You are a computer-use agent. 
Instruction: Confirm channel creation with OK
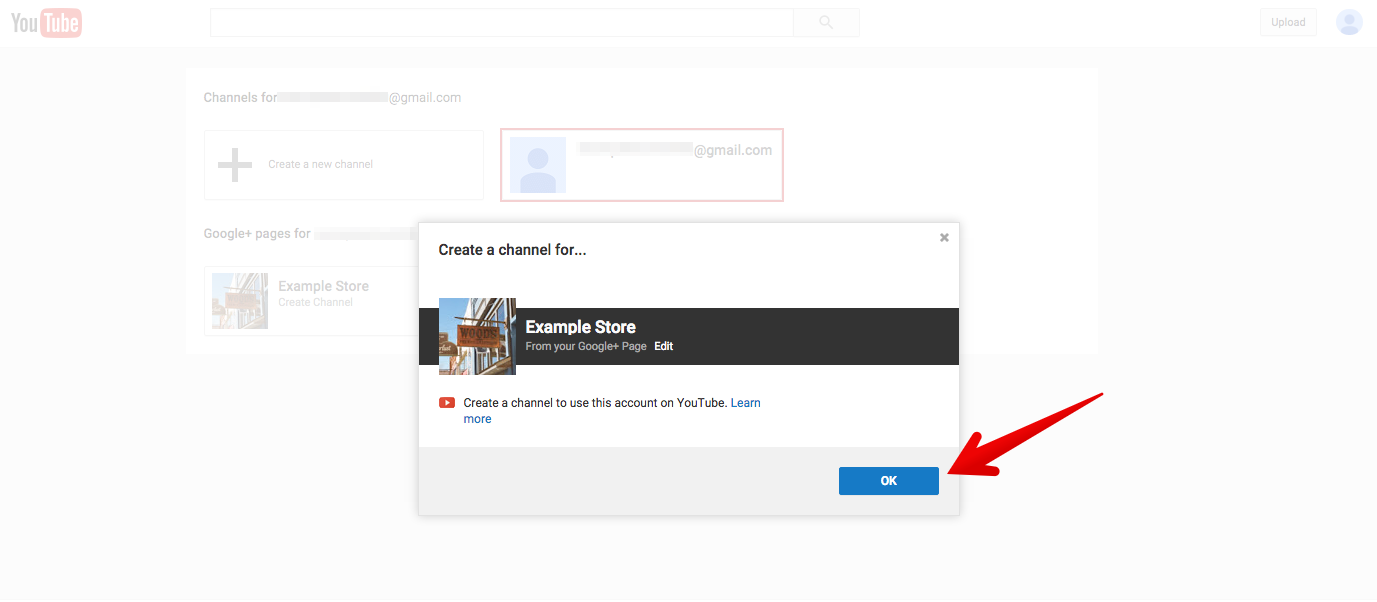click(888, 480)
